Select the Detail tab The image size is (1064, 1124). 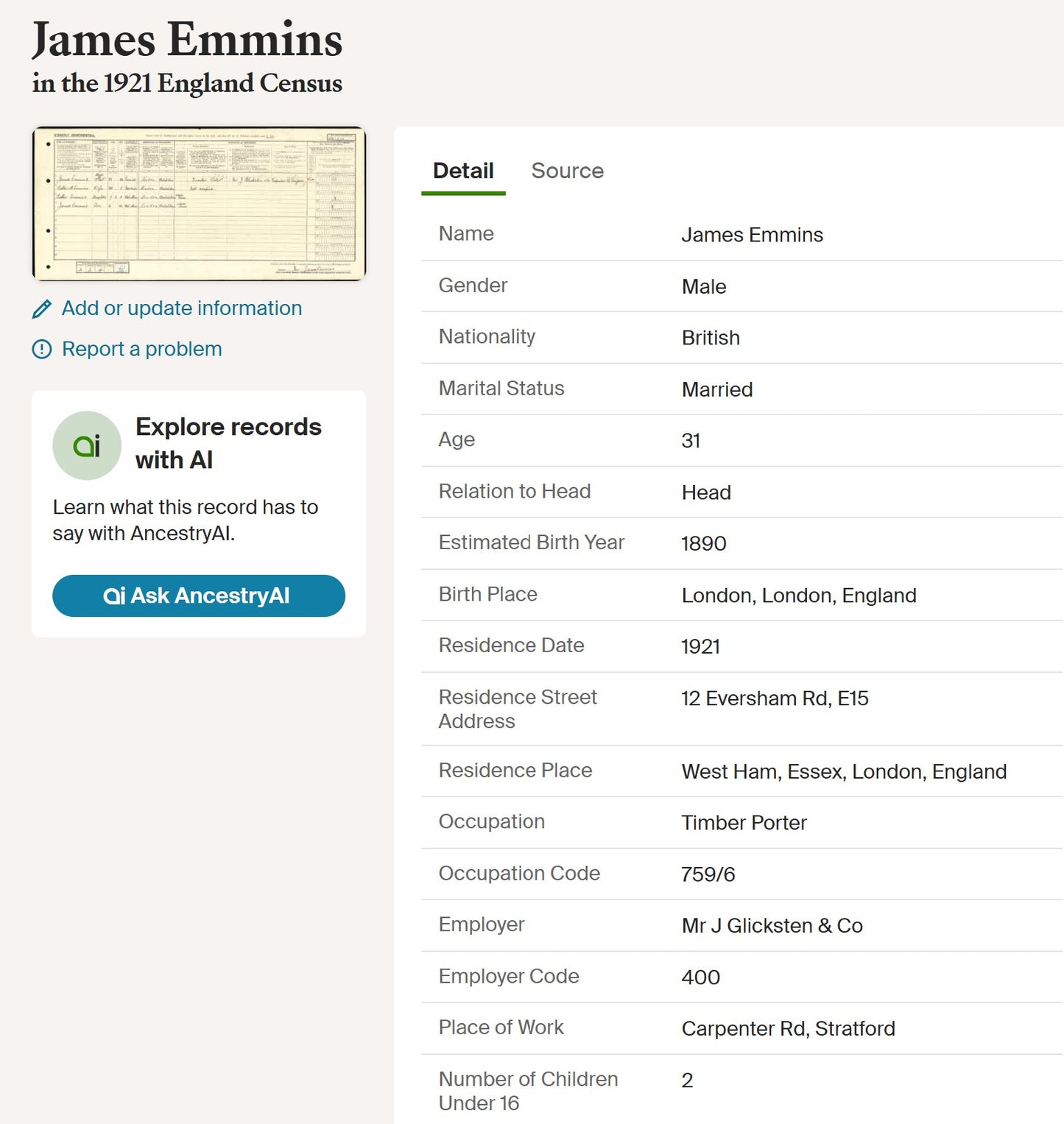click(463, 171)
